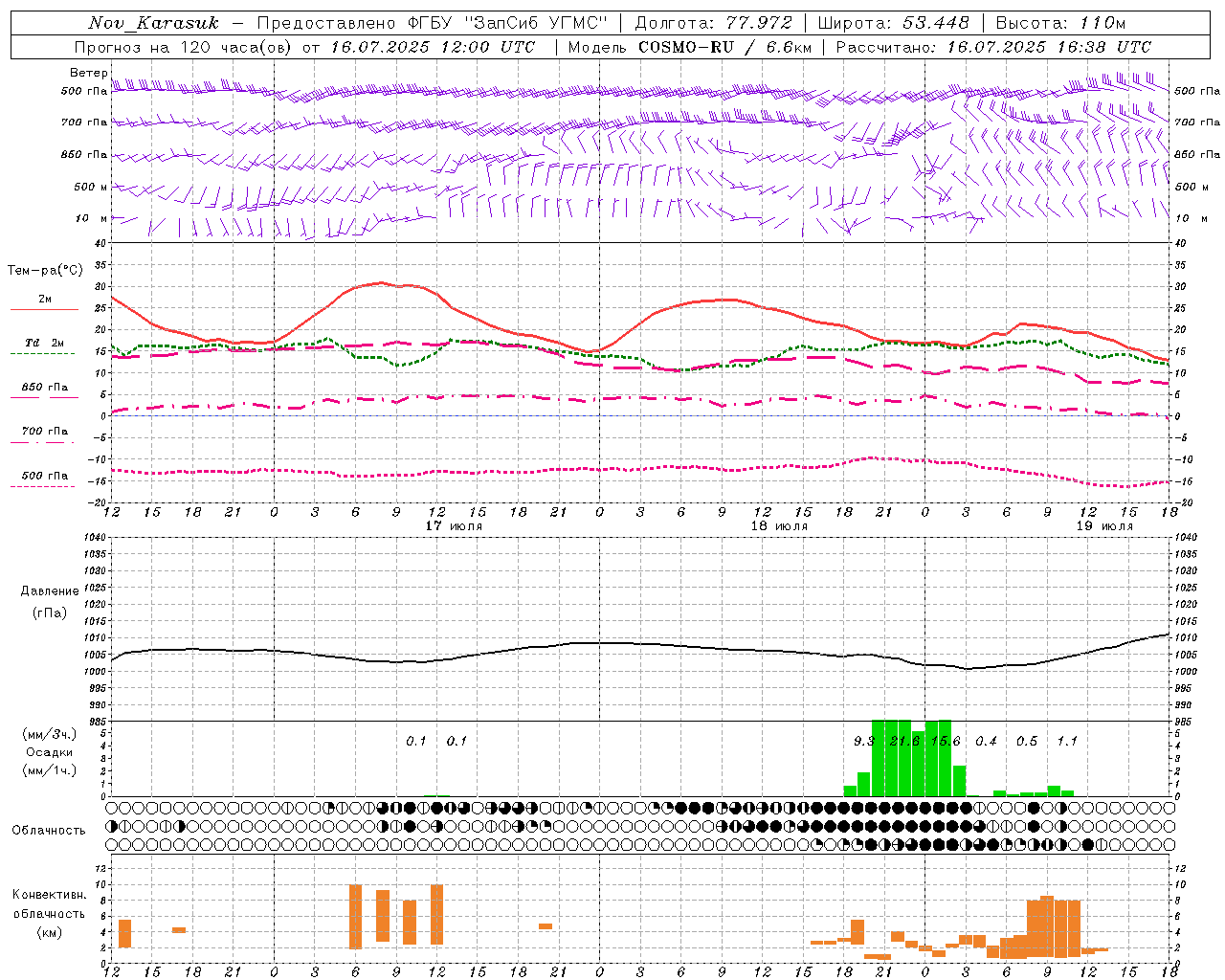Image resolution: width=1225 pixels, height=980 pixels.
Task: Click the Ветер panel label
Action: pyautogui.click(x=88, y=73)
